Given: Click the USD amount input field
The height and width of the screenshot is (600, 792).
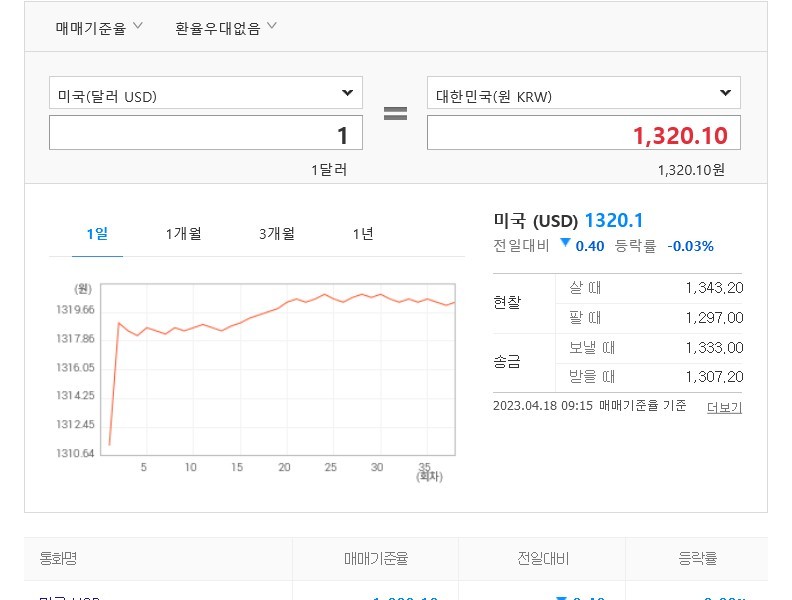Looking at the screenshot, I should coord(205,134).
